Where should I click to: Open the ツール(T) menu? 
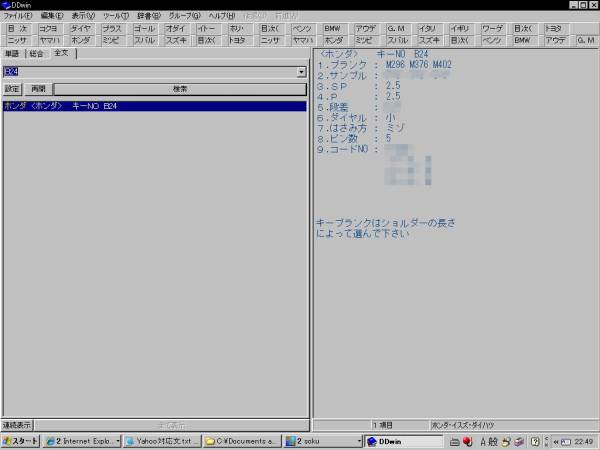(116, 16)
